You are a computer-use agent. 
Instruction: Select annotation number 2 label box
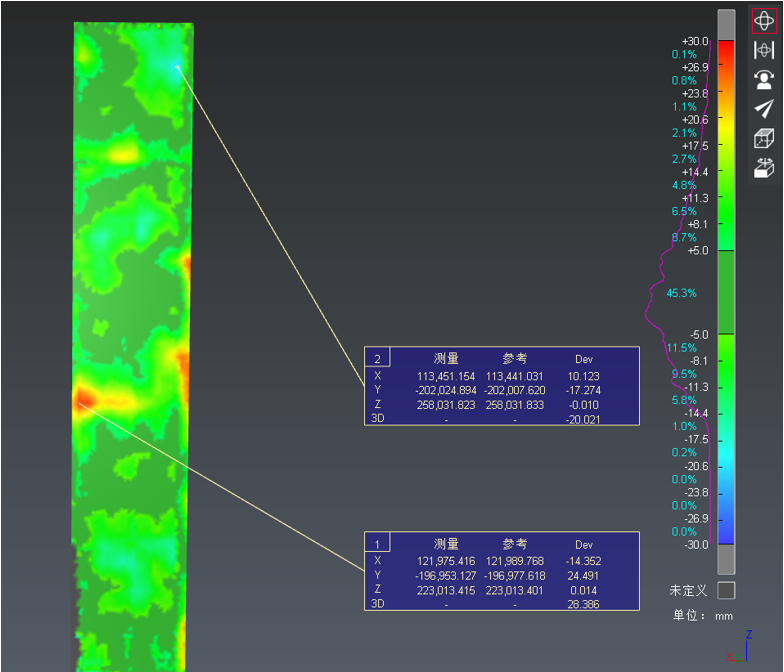click(x=378, y=358)
